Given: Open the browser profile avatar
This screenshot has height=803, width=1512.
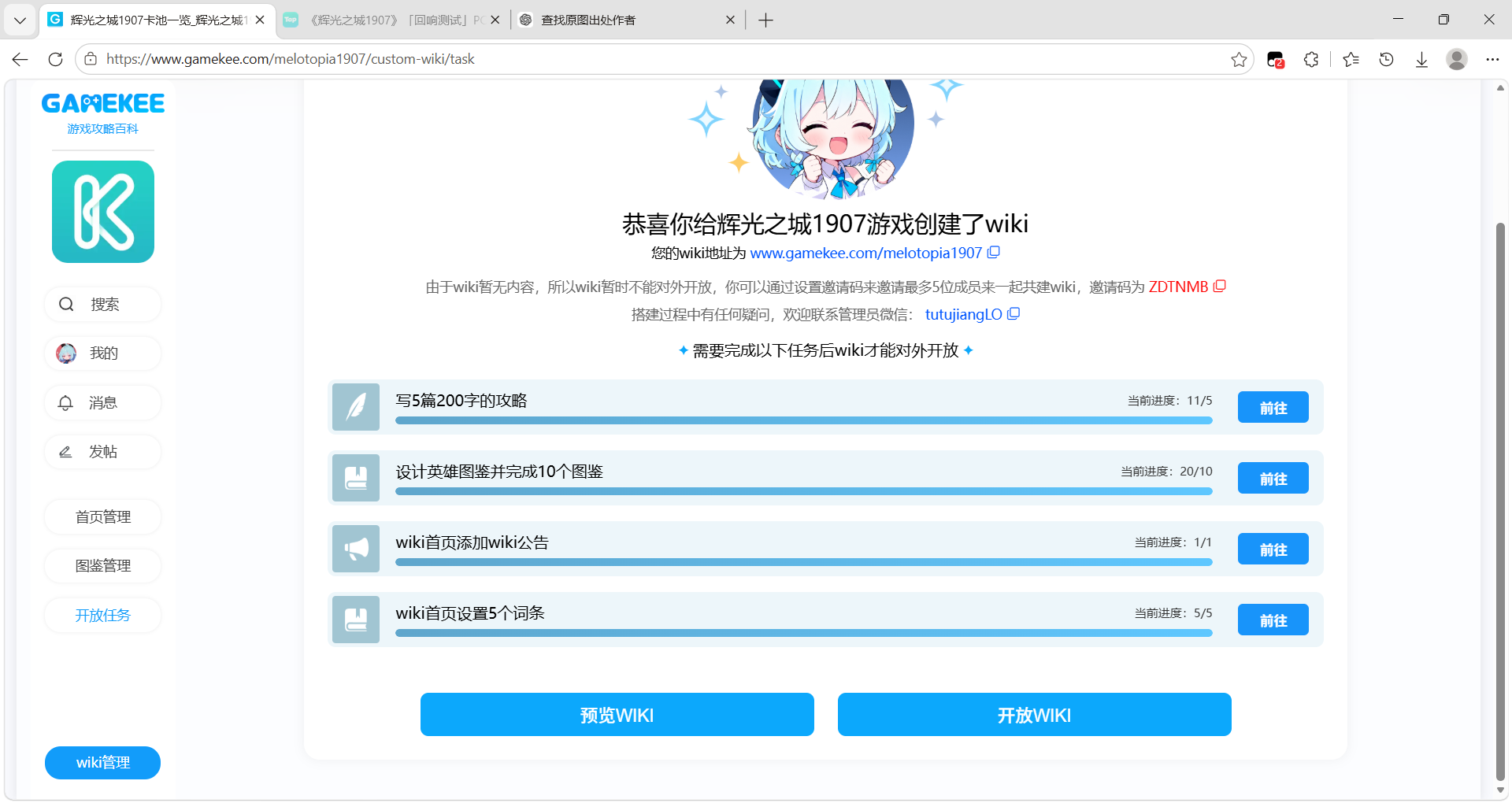Looking at the screenshot, I should (x=1457, y=59).
